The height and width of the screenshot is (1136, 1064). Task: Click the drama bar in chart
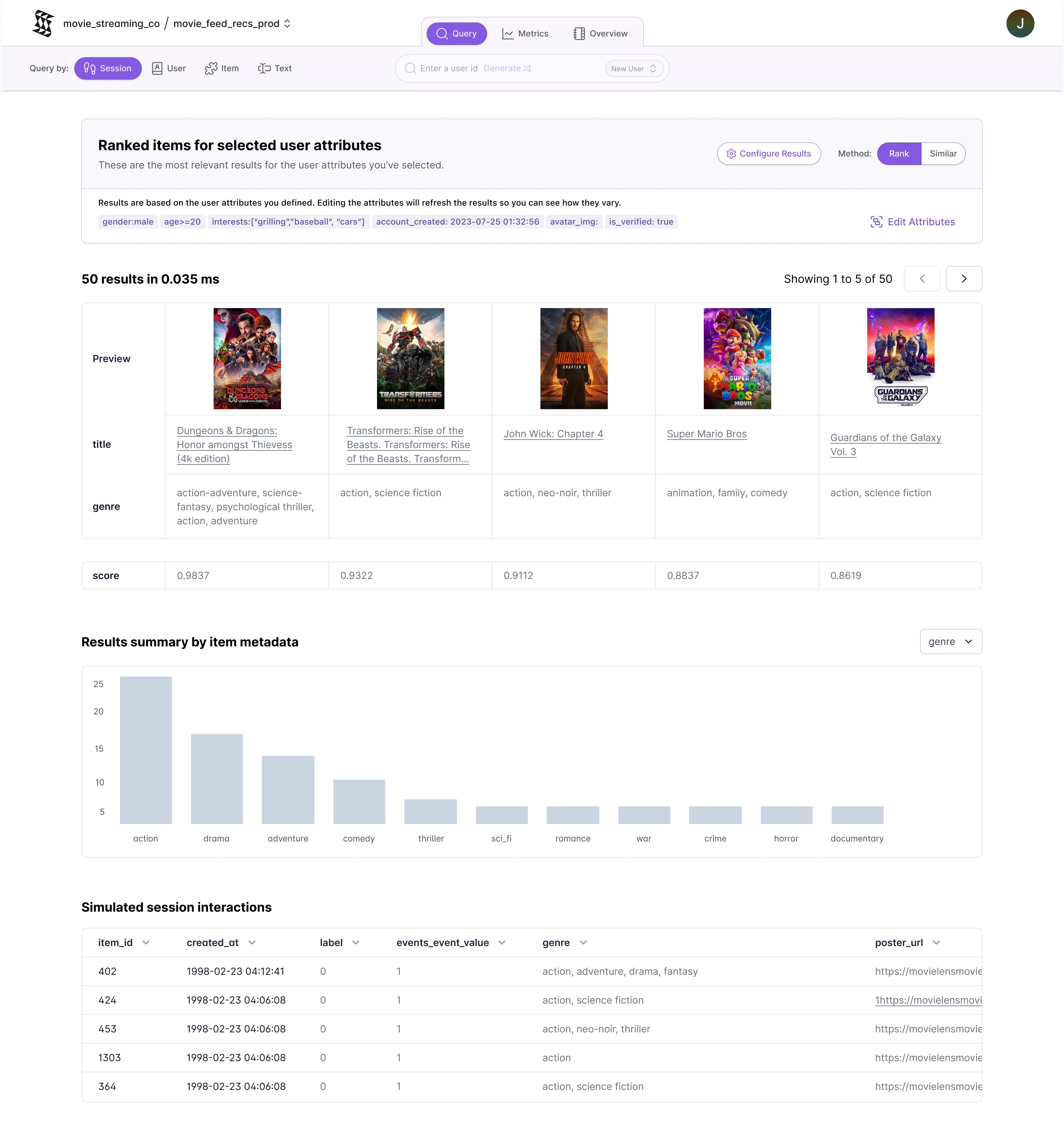pyautogui.click(x=217, y=778)
